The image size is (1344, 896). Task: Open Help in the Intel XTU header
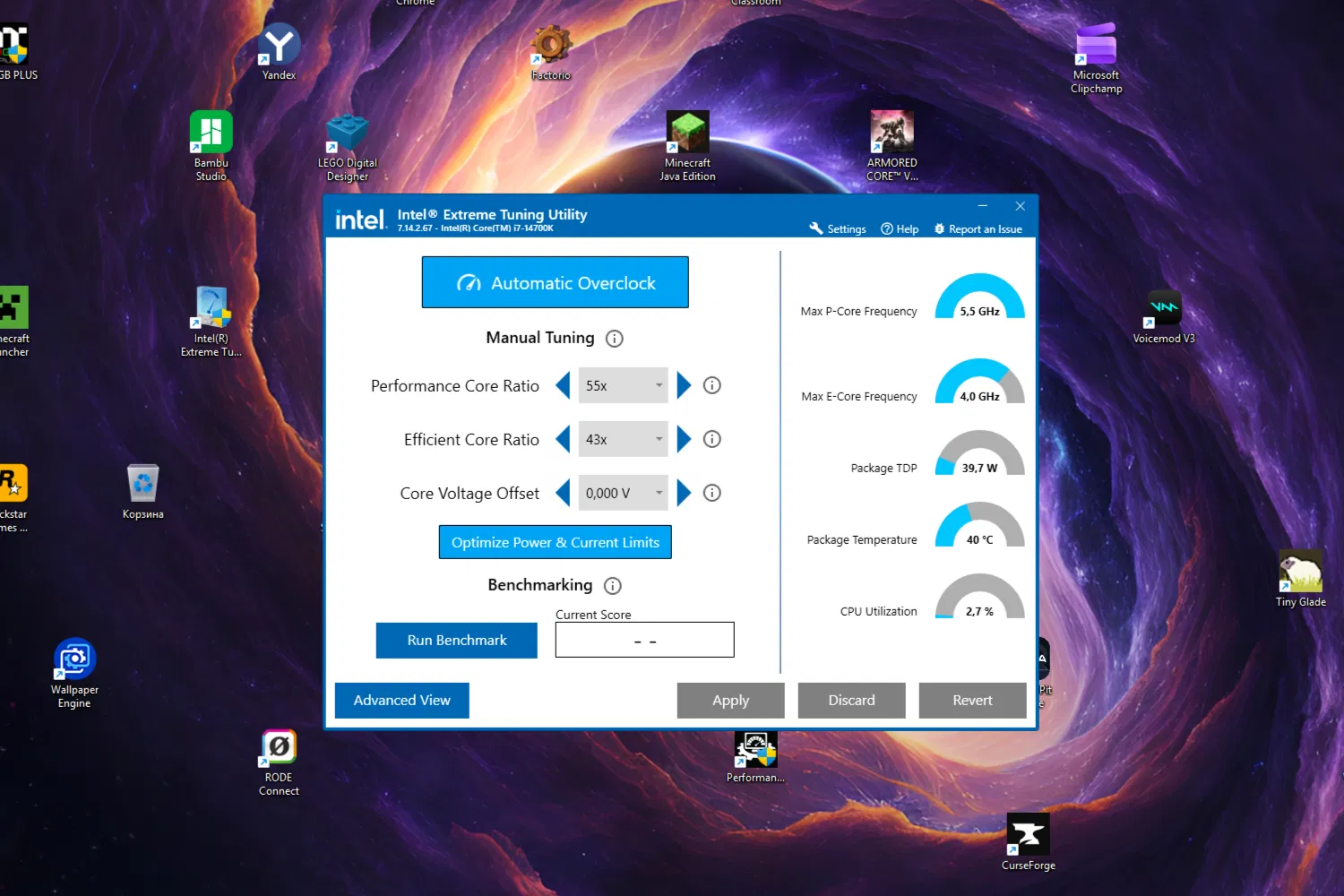point(900,229)
